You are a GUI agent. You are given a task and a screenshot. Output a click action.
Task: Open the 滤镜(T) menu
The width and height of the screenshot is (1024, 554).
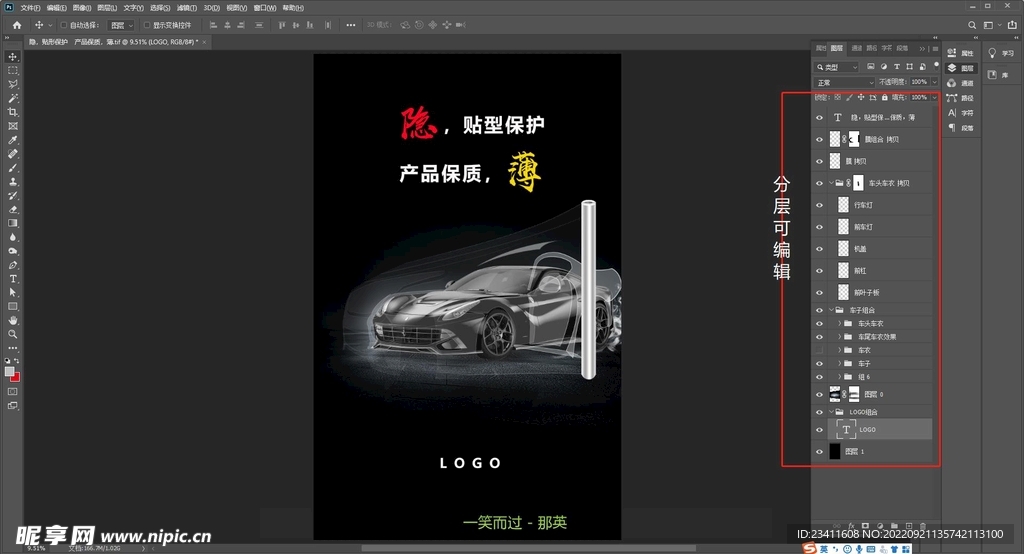point(186,8)
